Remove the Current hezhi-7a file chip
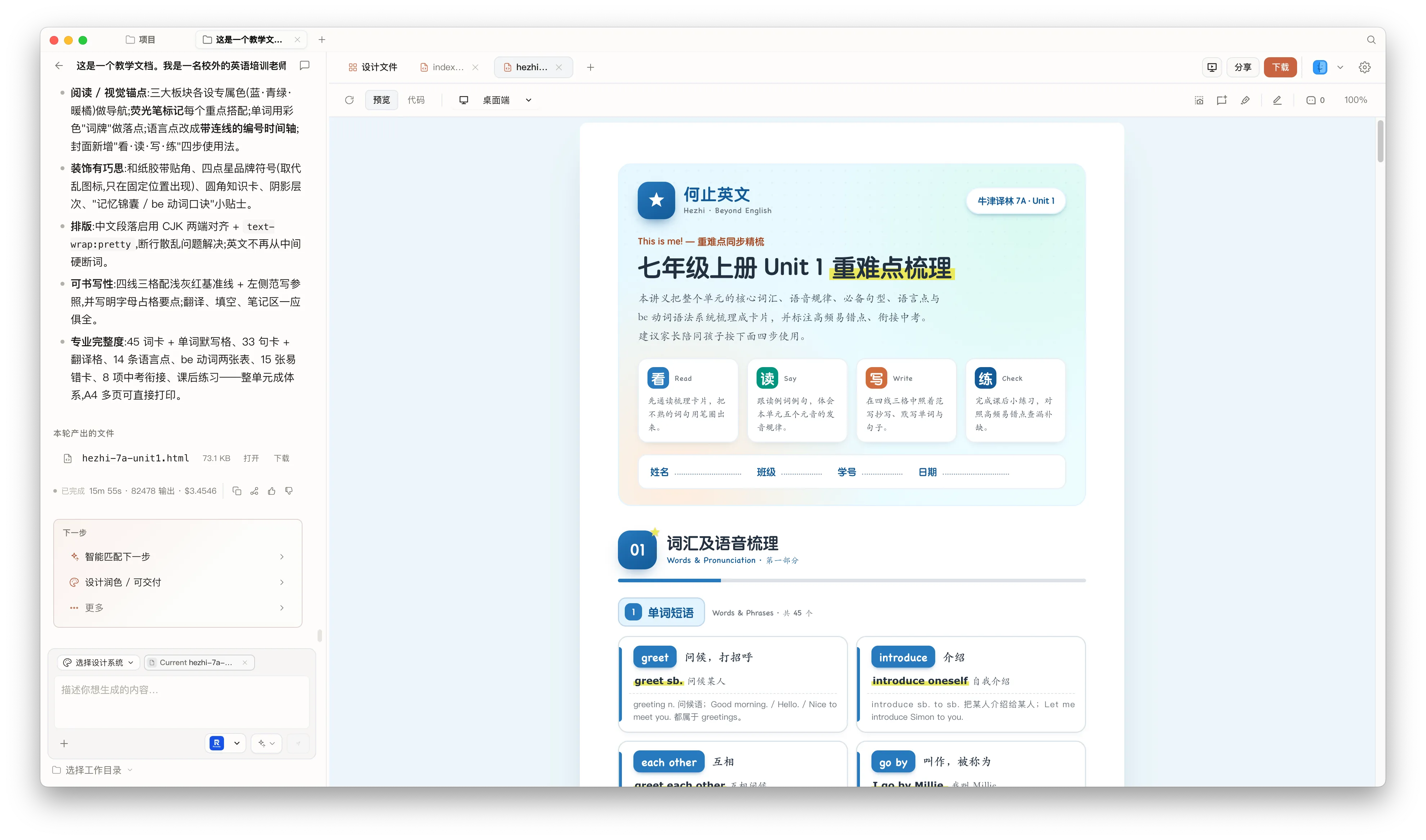The height and width of the screenshot is (840, 1426). click(245, 662)
